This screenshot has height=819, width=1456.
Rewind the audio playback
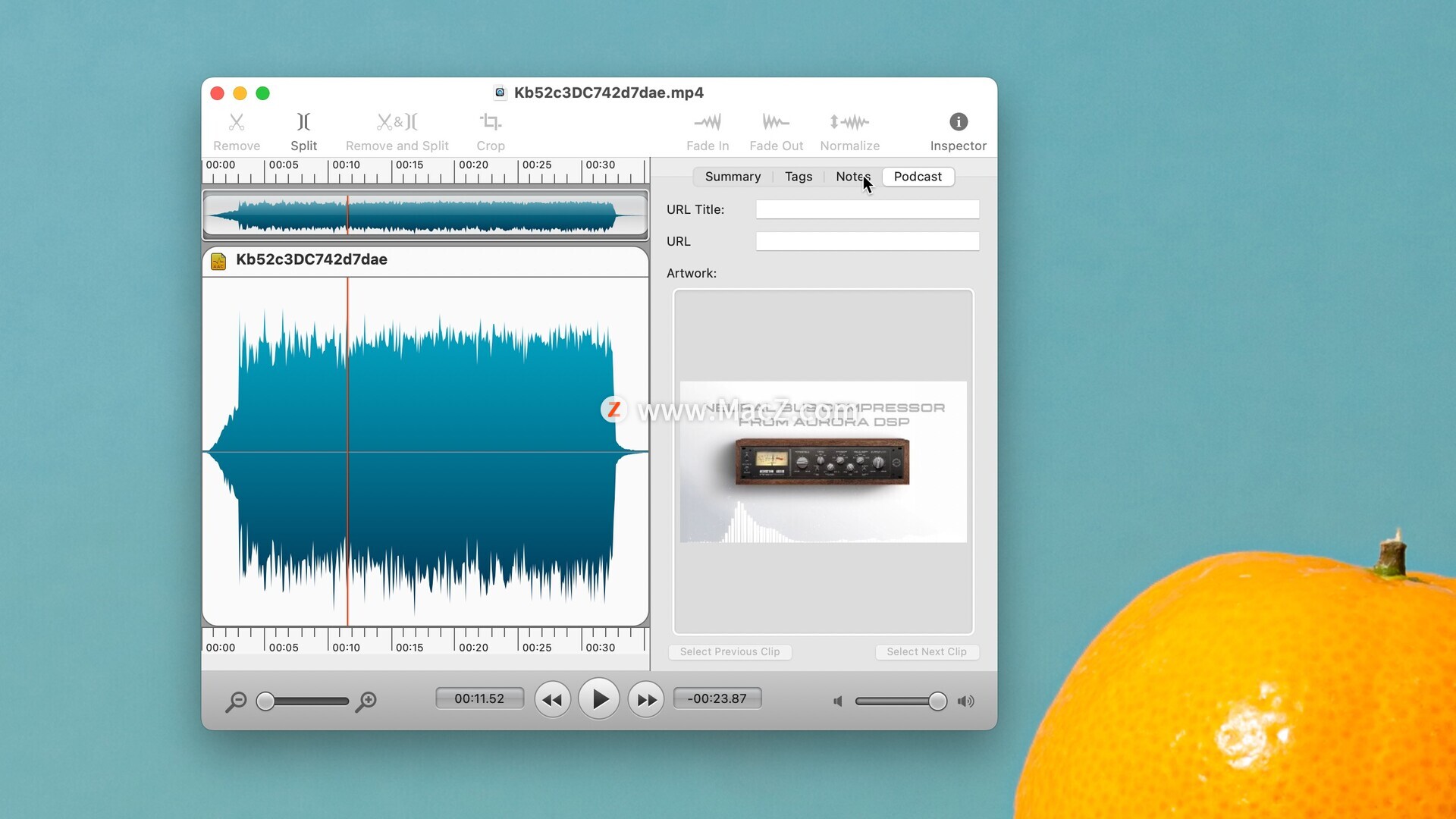click(x=552, y=699)
